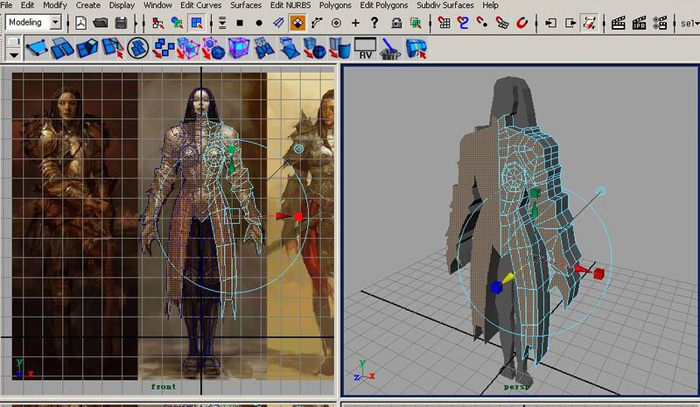This screenshot has height=407, width=700.
Task: Click the paint bucket brush shelf icon
Action: (x=391, y=48)
